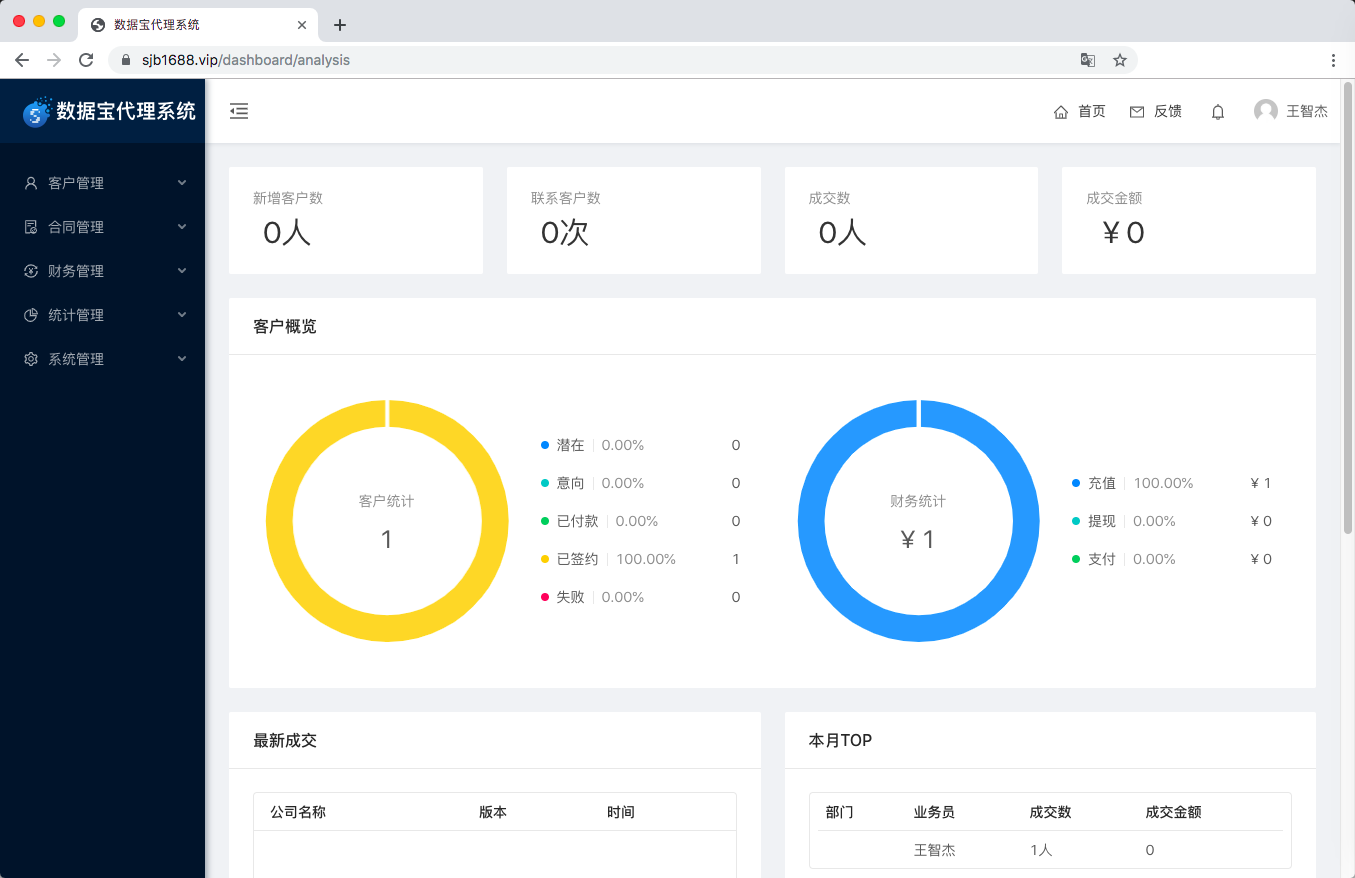
Task: Expand the 系统管理 menu chevron
Action: coord(182,359)
